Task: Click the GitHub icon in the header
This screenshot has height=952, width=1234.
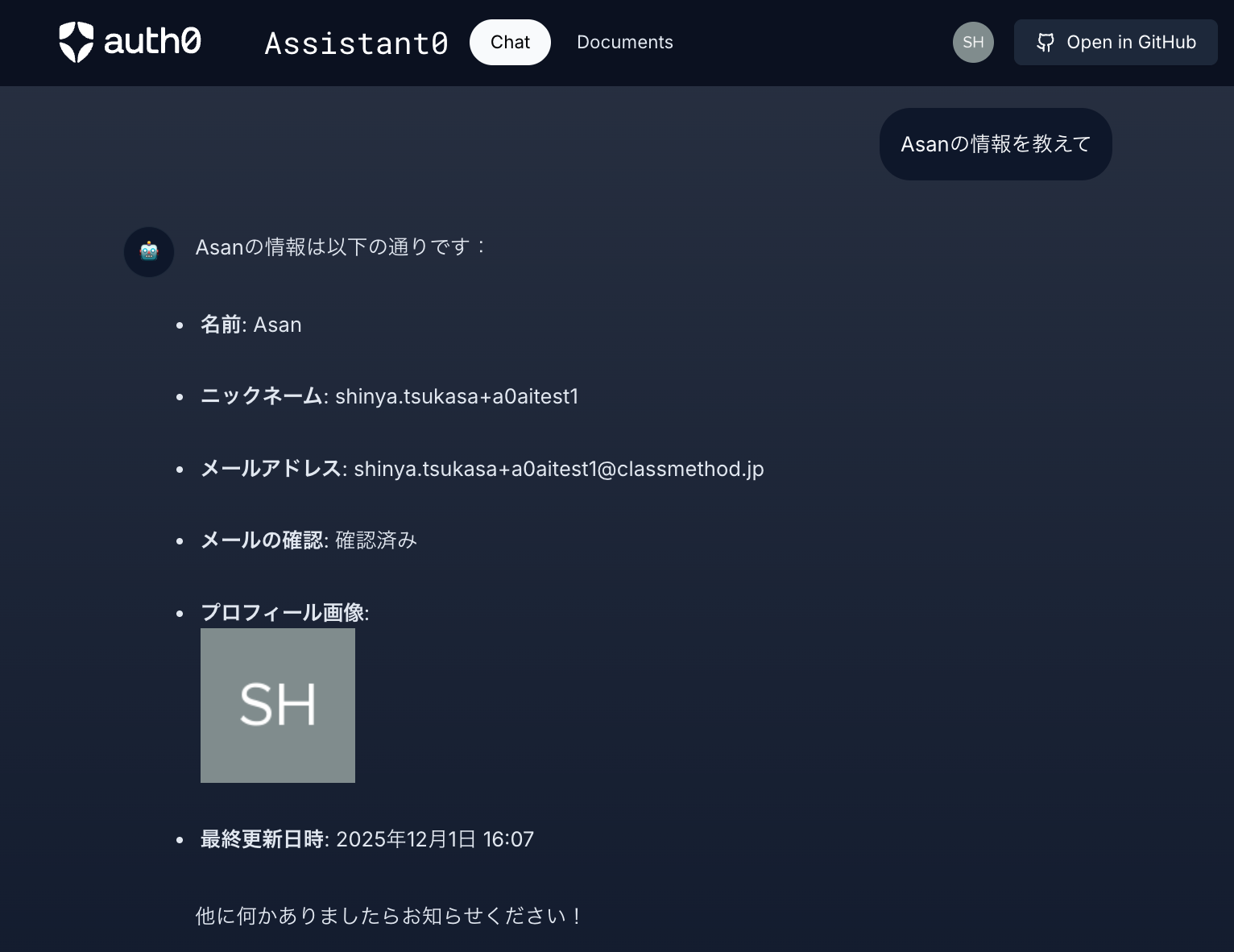Action: tap(1046, 42)
